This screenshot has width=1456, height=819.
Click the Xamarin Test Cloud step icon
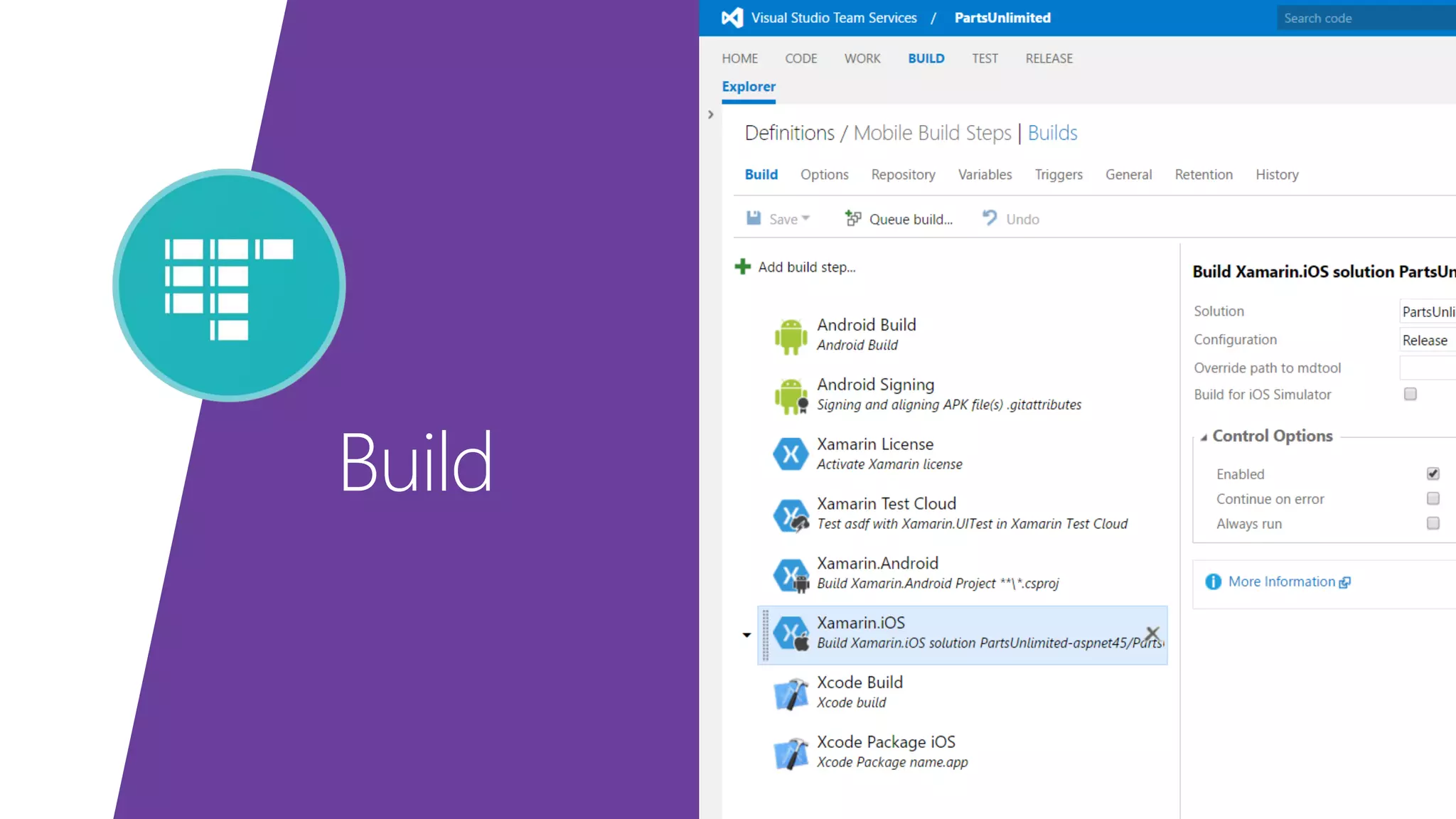click(791, 515)
